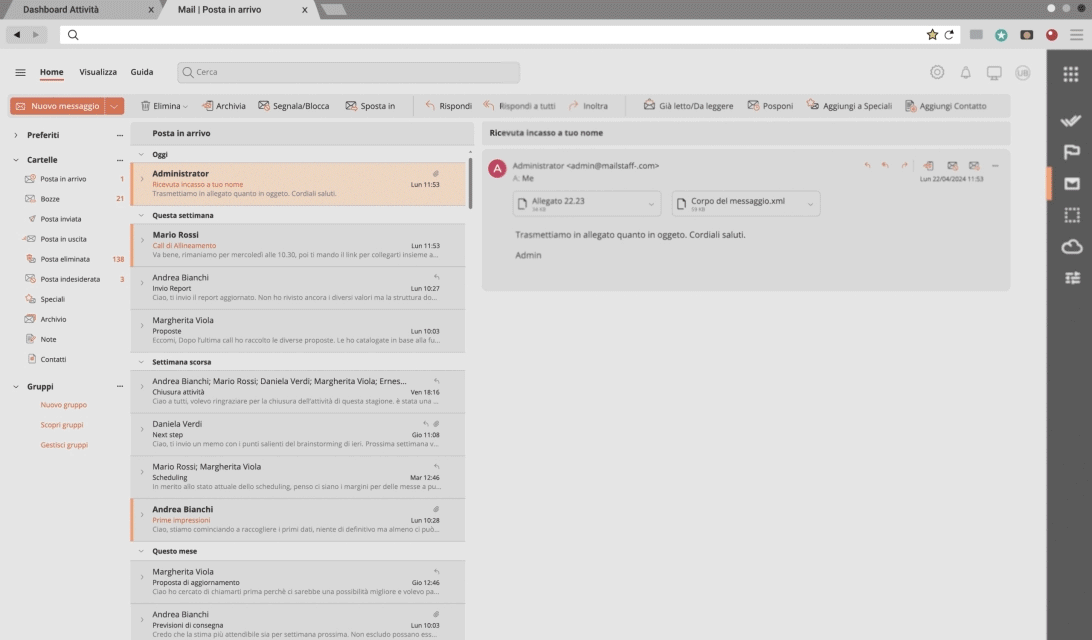Image resolution: width=1092 pixels, height=640 pixels.
Task: Expand the Preferiti section
Action: [16, 135]
